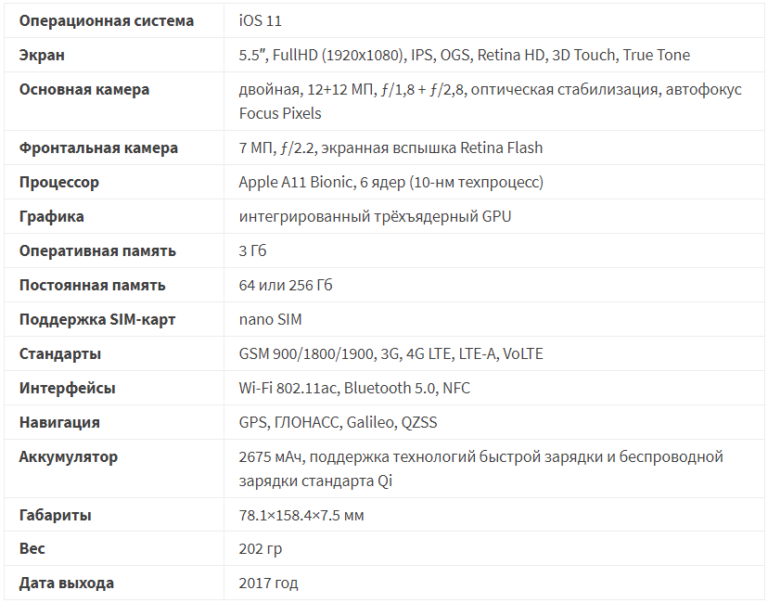The width and height of the screenshot is (768, 603).
Task: Click the '202 гр' weight value
Action: (x=261, y=549)
